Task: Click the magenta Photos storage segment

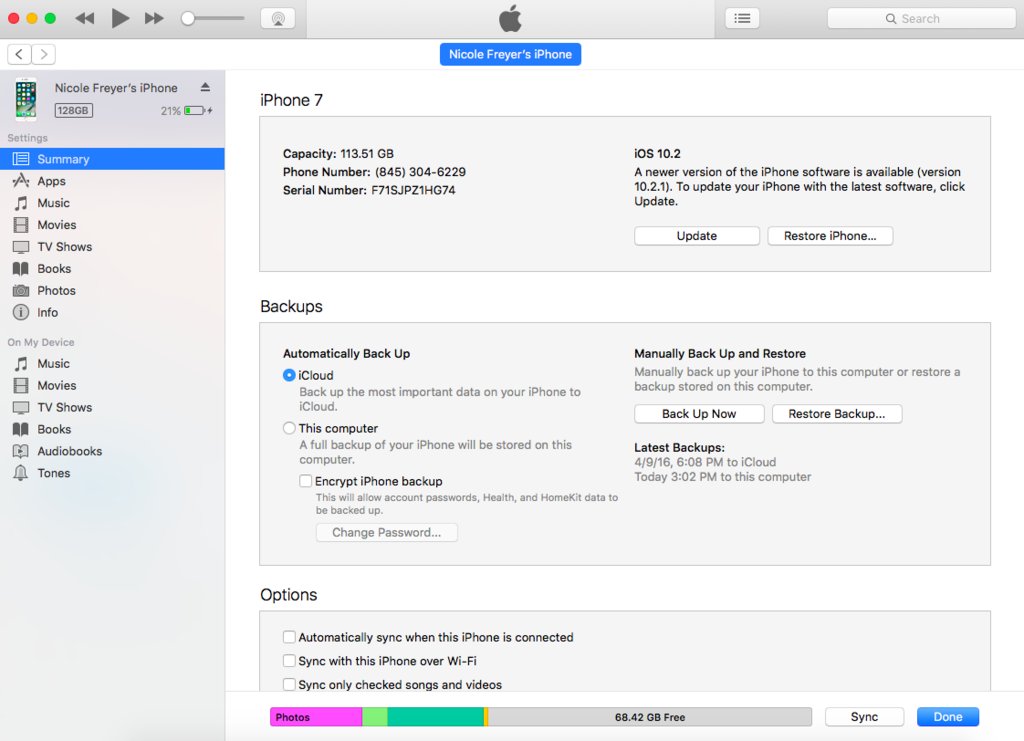Action: tap(316, 717)
